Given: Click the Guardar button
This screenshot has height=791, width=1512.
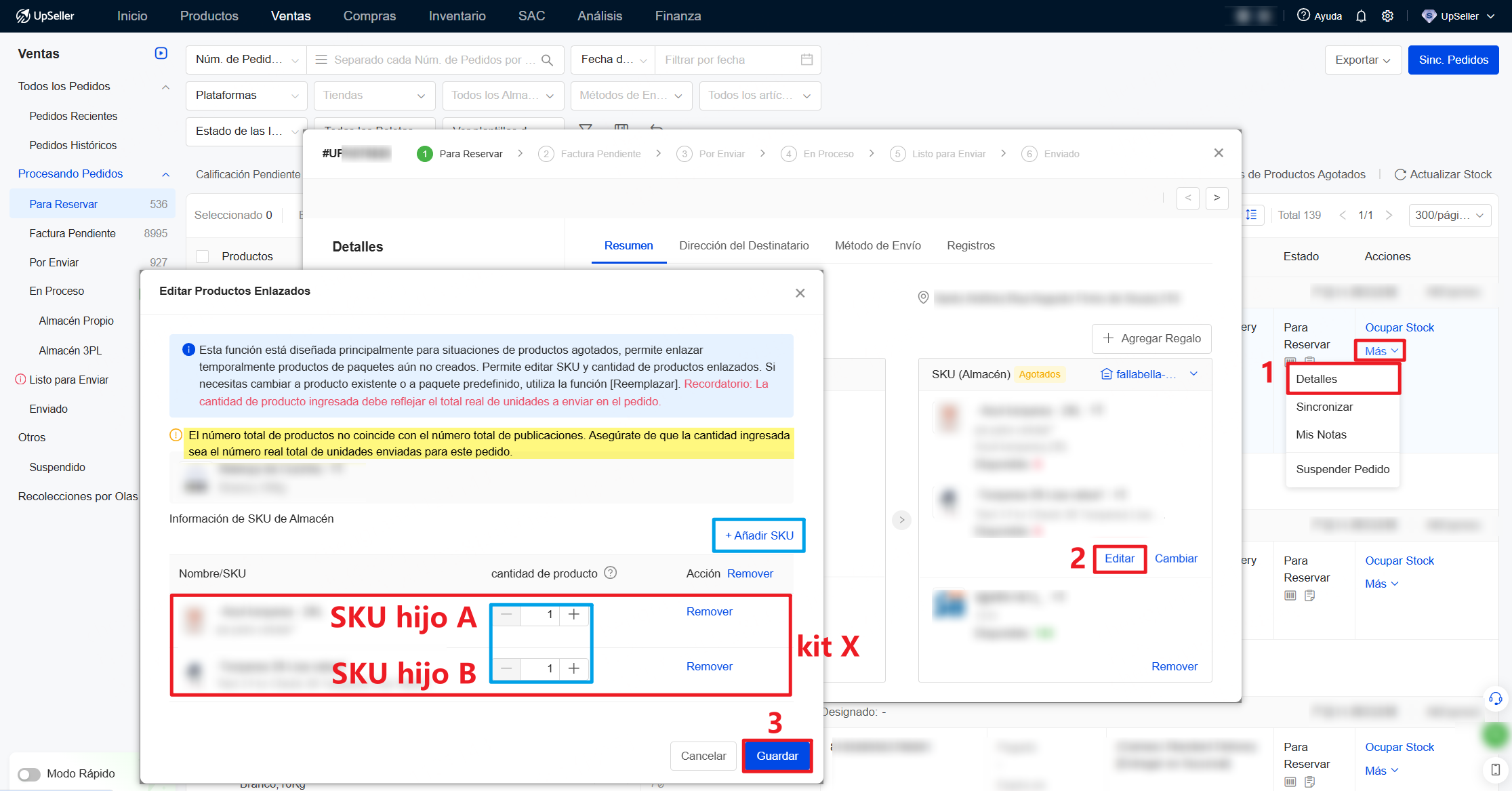Looking at the screenshot, I should 777,755.
